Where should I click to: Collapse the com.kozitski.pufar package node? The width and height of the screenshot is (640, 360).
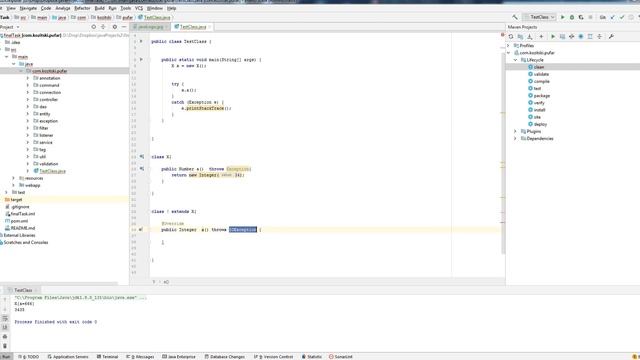[x=21, y=71]
